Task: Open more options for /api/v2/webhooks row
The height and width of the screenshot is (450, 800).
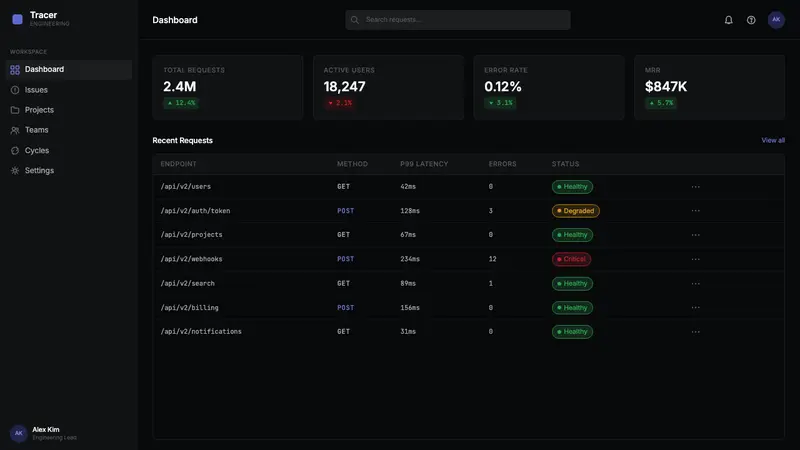Action: click(x=695, y=259)
